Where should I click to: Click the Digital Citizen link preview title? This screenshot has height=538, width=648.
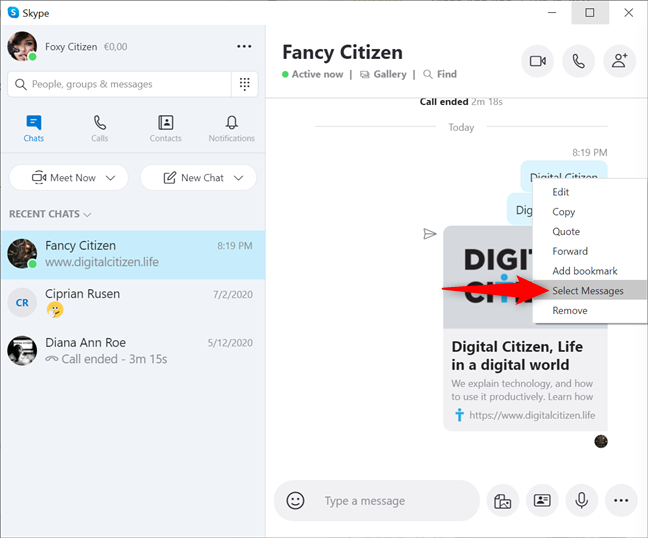pyautogui.click(x=517, y=355)
